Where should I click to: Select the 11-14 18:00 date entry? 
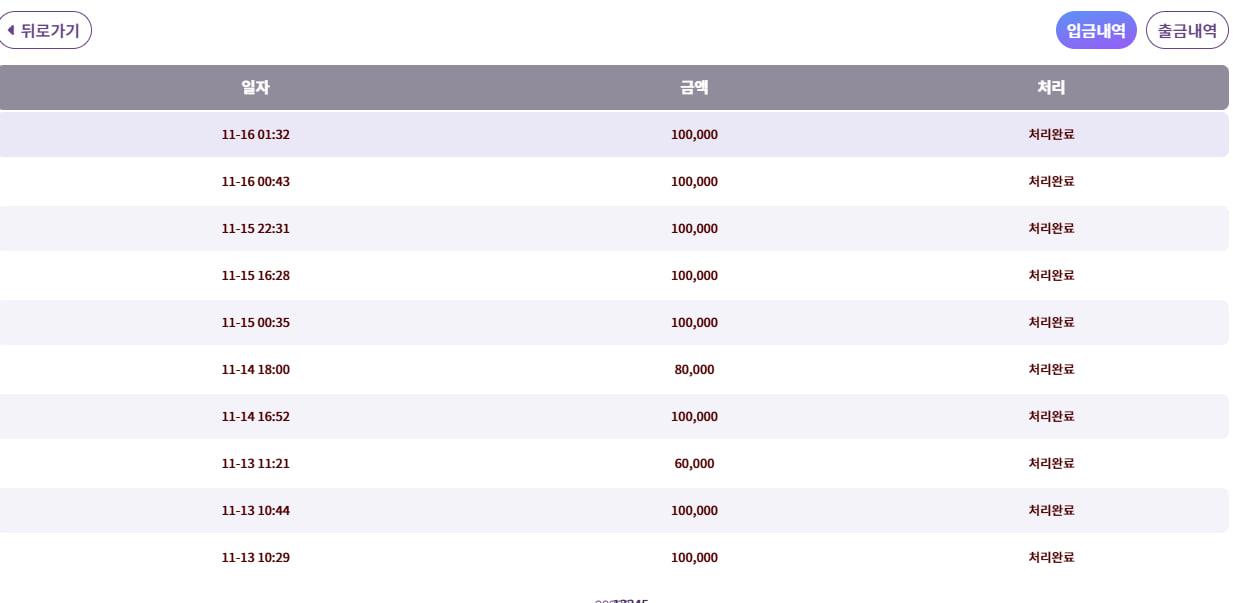click(x=255, y=370)
